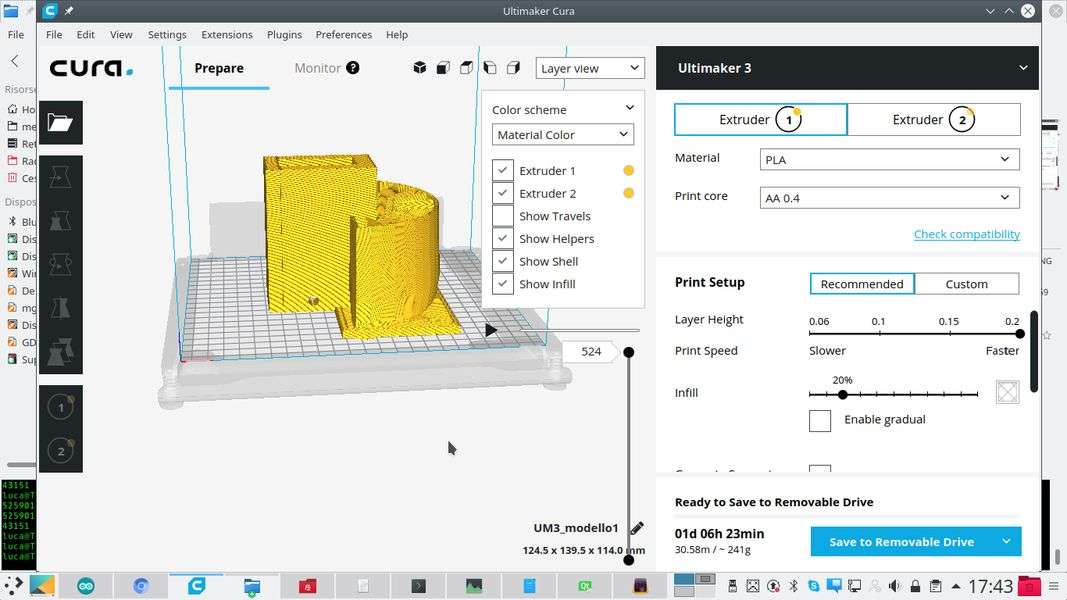
Task: Click the Open File folder icon
Action: point(60,123)
